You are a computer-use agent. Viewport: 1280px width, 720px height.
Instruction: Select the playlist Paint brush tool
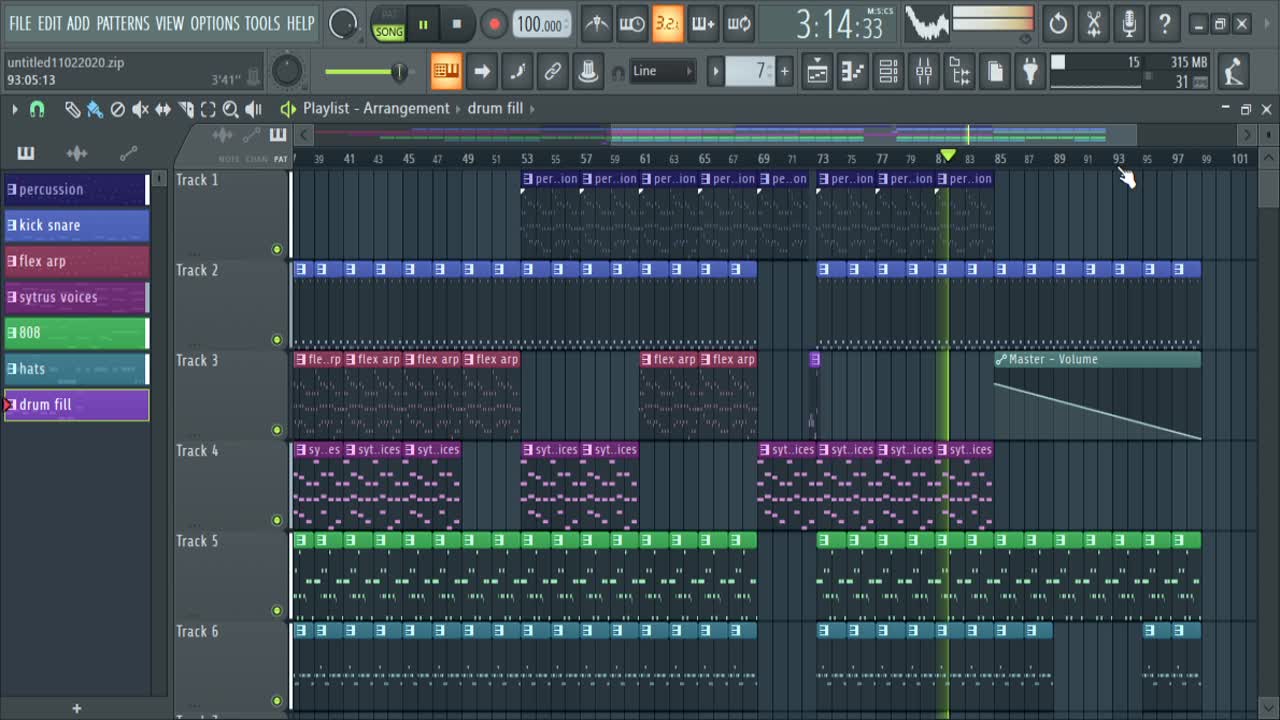[95, 109]
